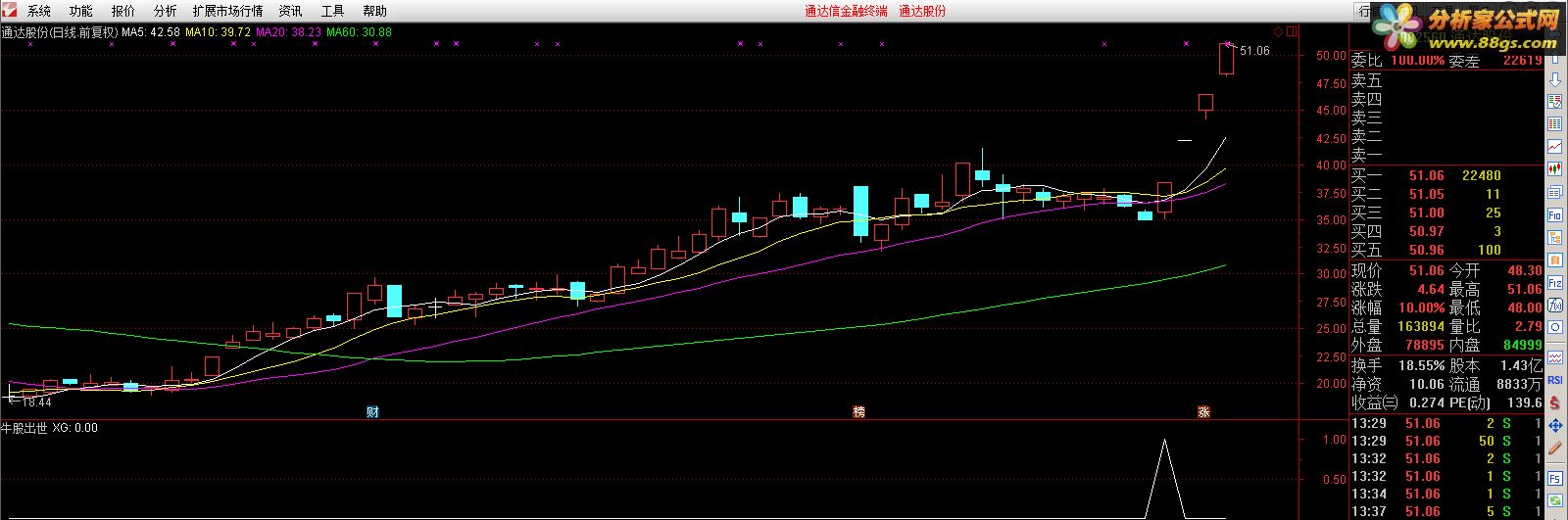Open the 帮助 menu
This screenshot has height=520, width=1568.
coord(374,11)
